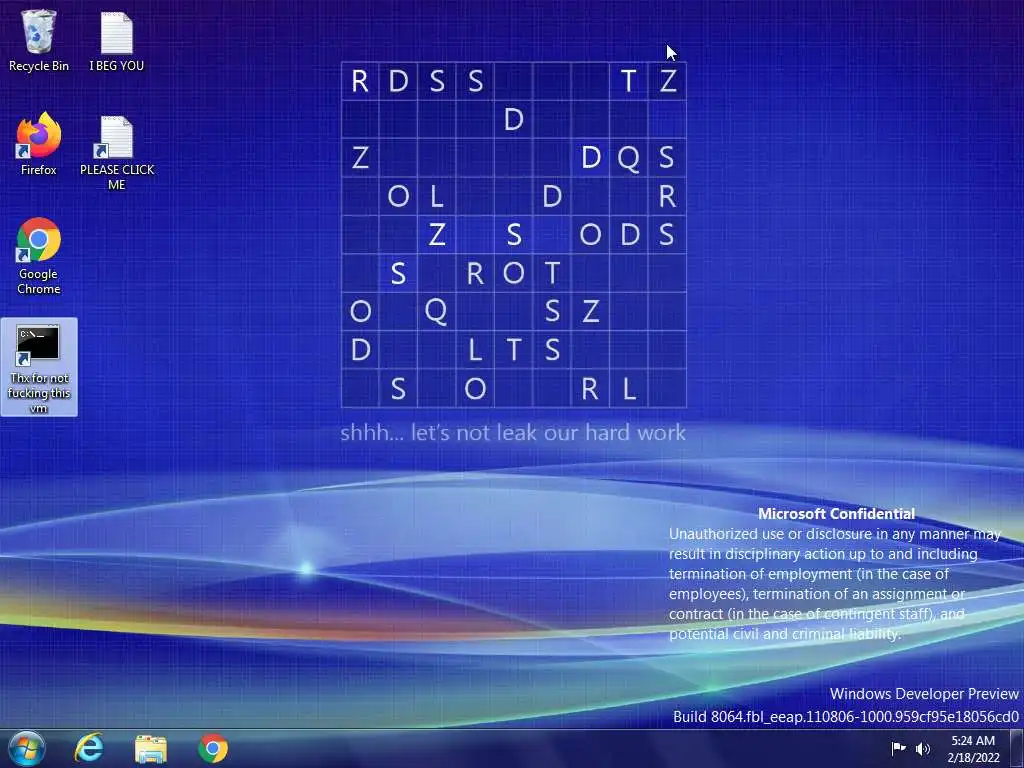
Task: Open the Action Center flag in tray
Action: click(899, 748)
